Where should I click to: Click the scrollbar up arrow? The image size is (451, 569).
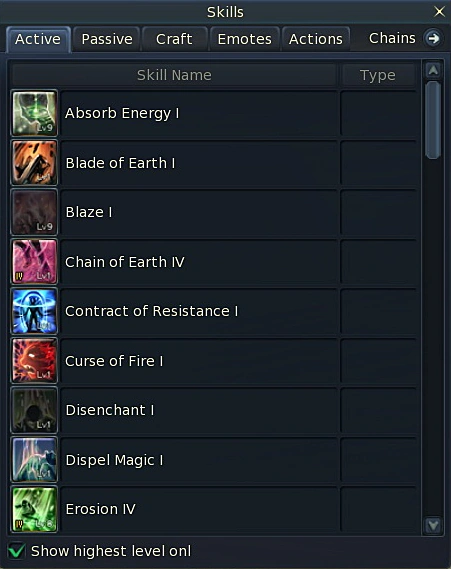tap(433, 70)
